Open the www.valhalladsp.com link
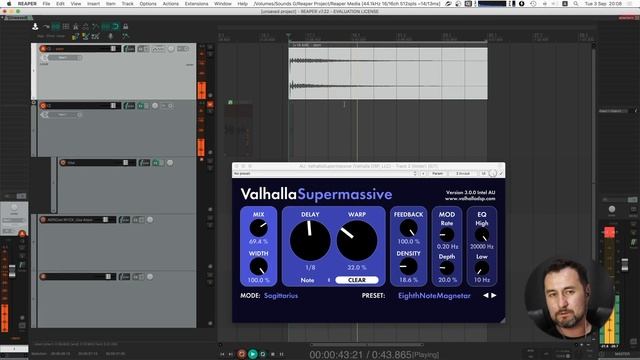Screen dimensions: 640x360 click(x=470, y=199)
